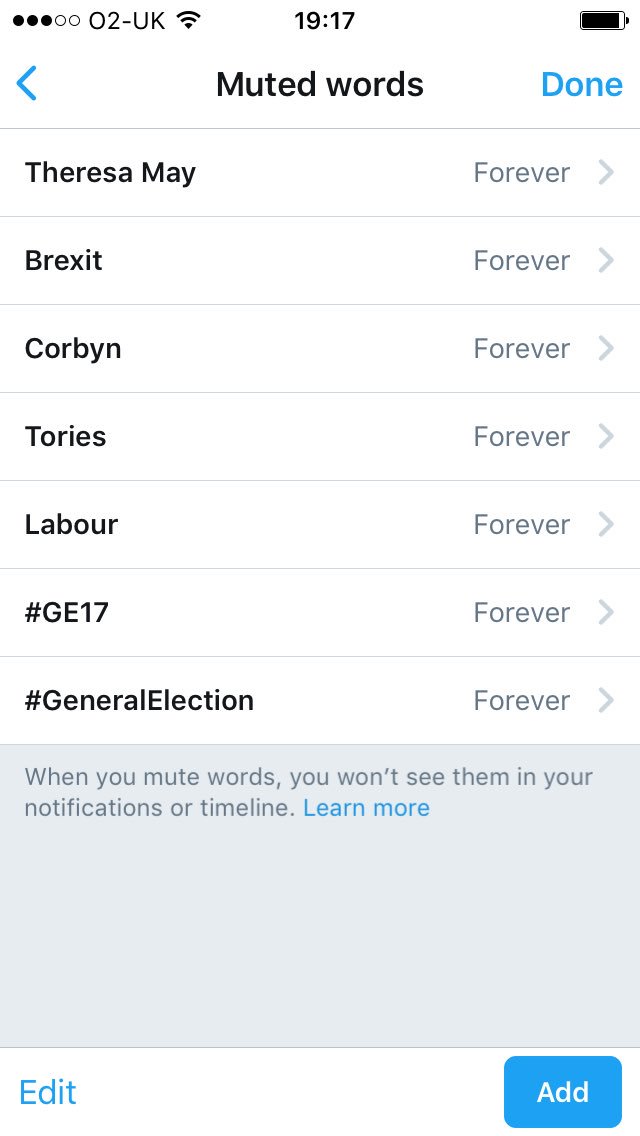Tap the 19:17 clock in status bar
Screen dimensions: 640x1136
324,21
